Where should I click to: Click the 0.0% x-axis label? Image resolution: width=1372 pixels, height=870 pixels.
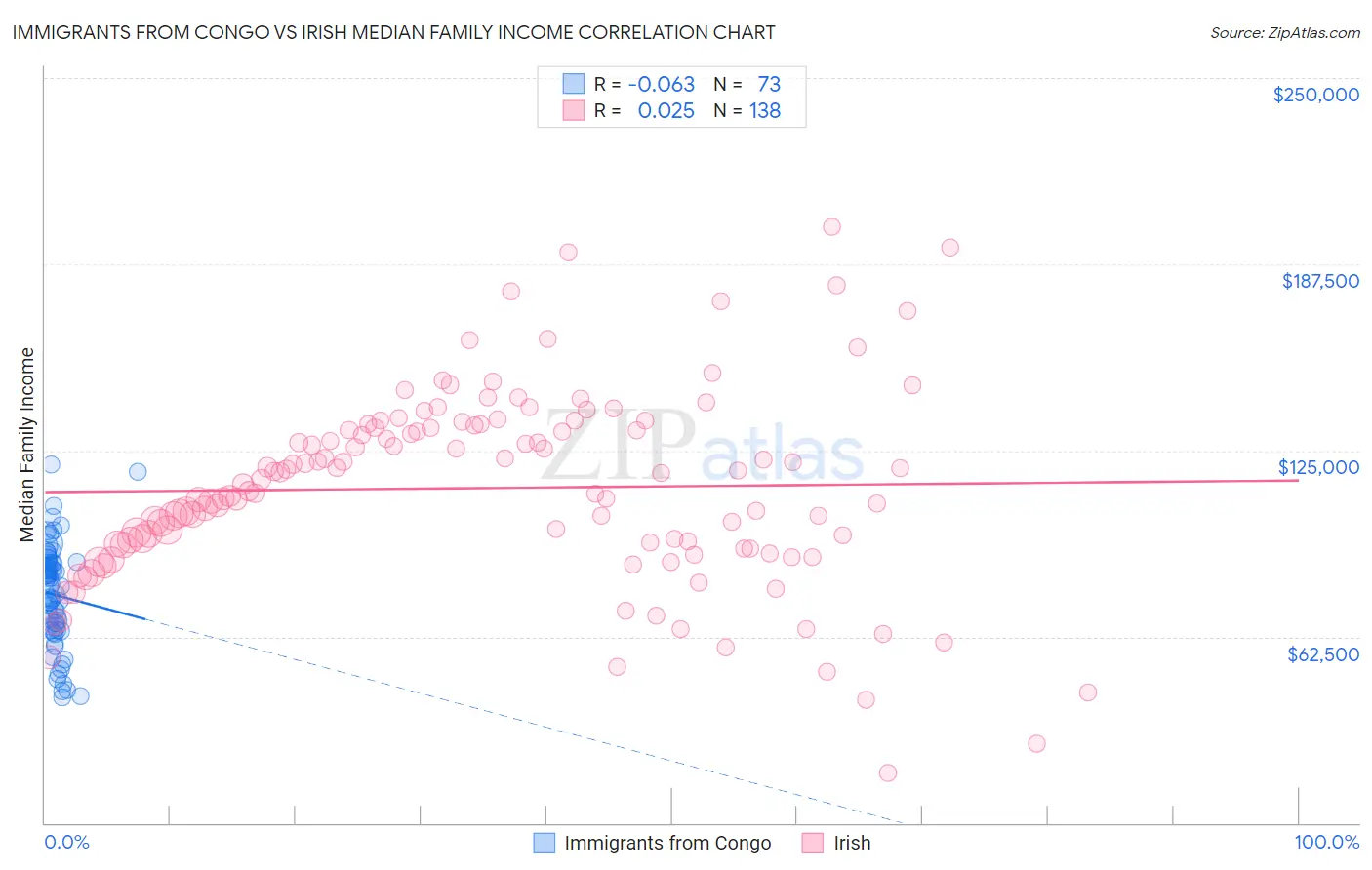click(66, 842)
